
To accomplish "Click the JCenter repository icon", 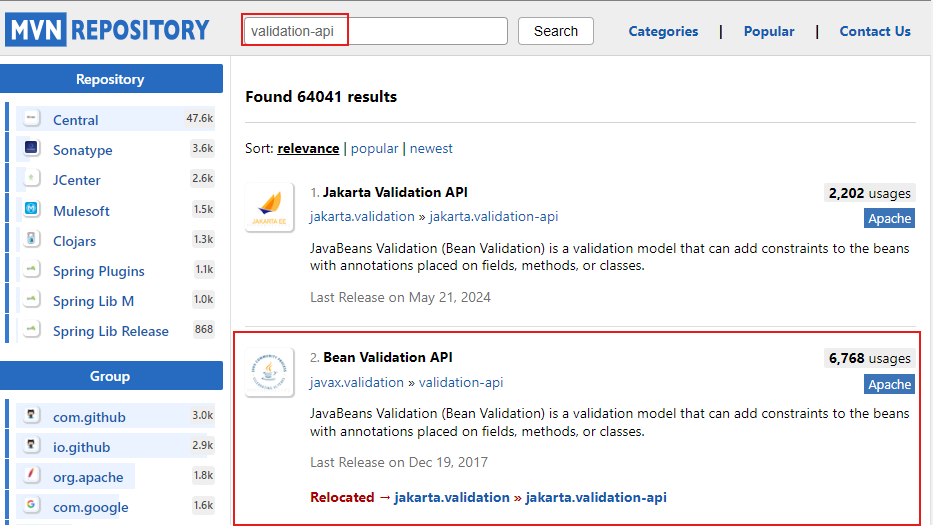I will click(32, 178).
